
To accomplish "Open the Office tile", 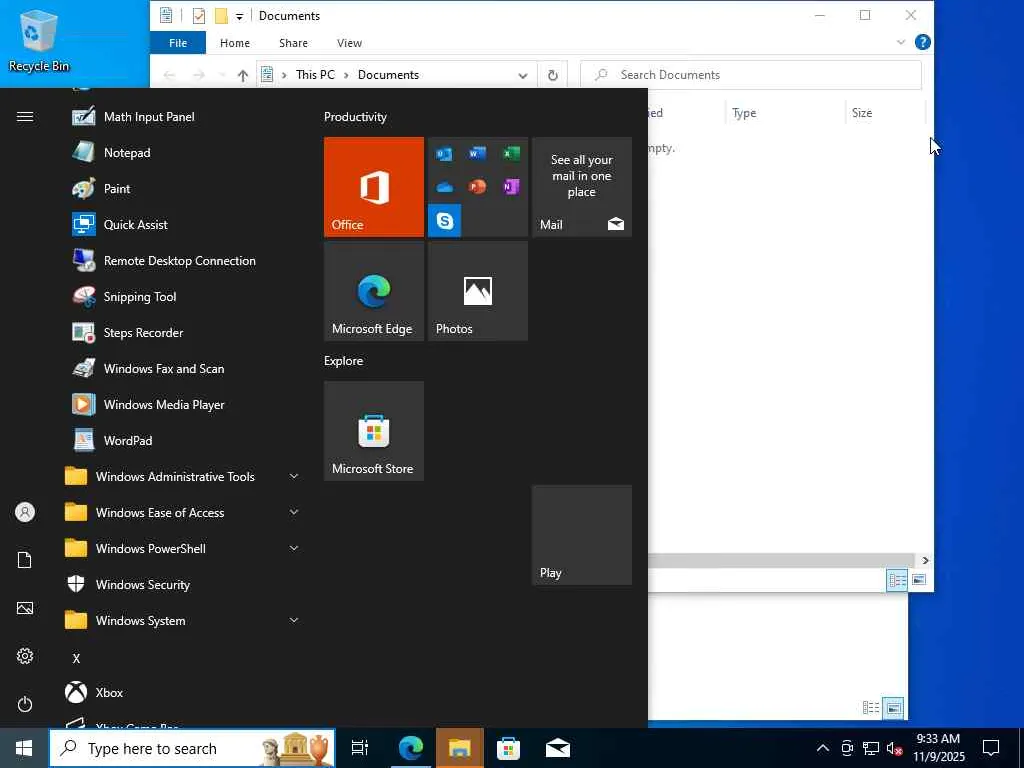I will click(374, 187).
